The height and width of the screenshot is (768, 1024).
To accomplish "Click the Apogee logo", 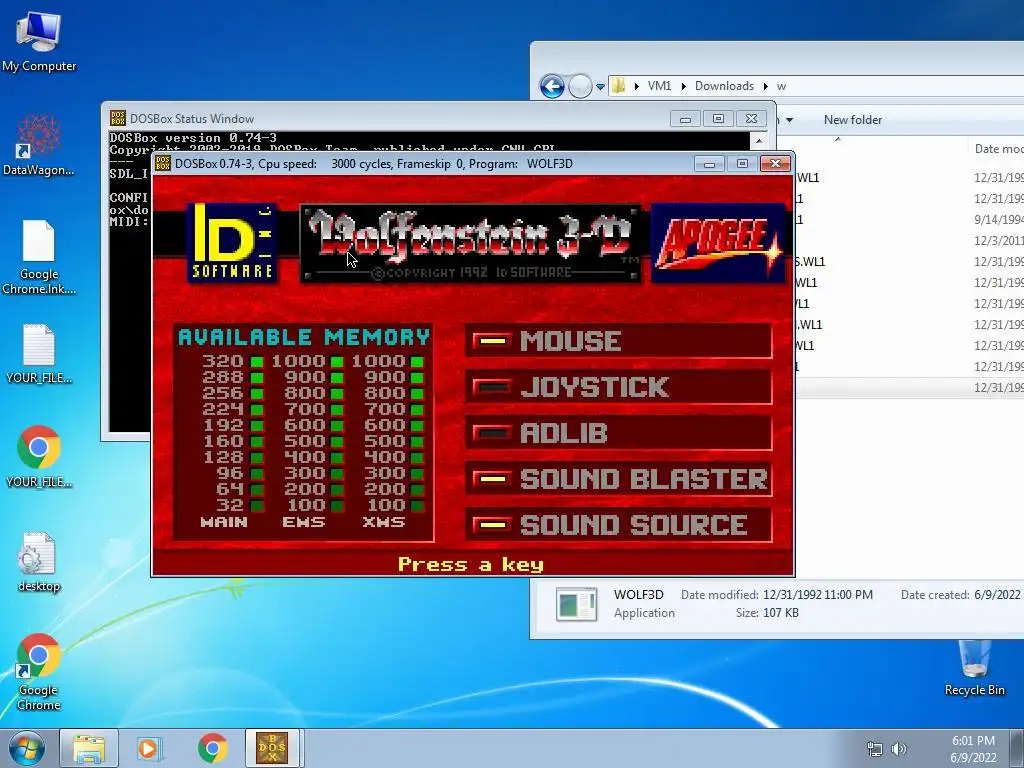I will click(x=718, y=242).
